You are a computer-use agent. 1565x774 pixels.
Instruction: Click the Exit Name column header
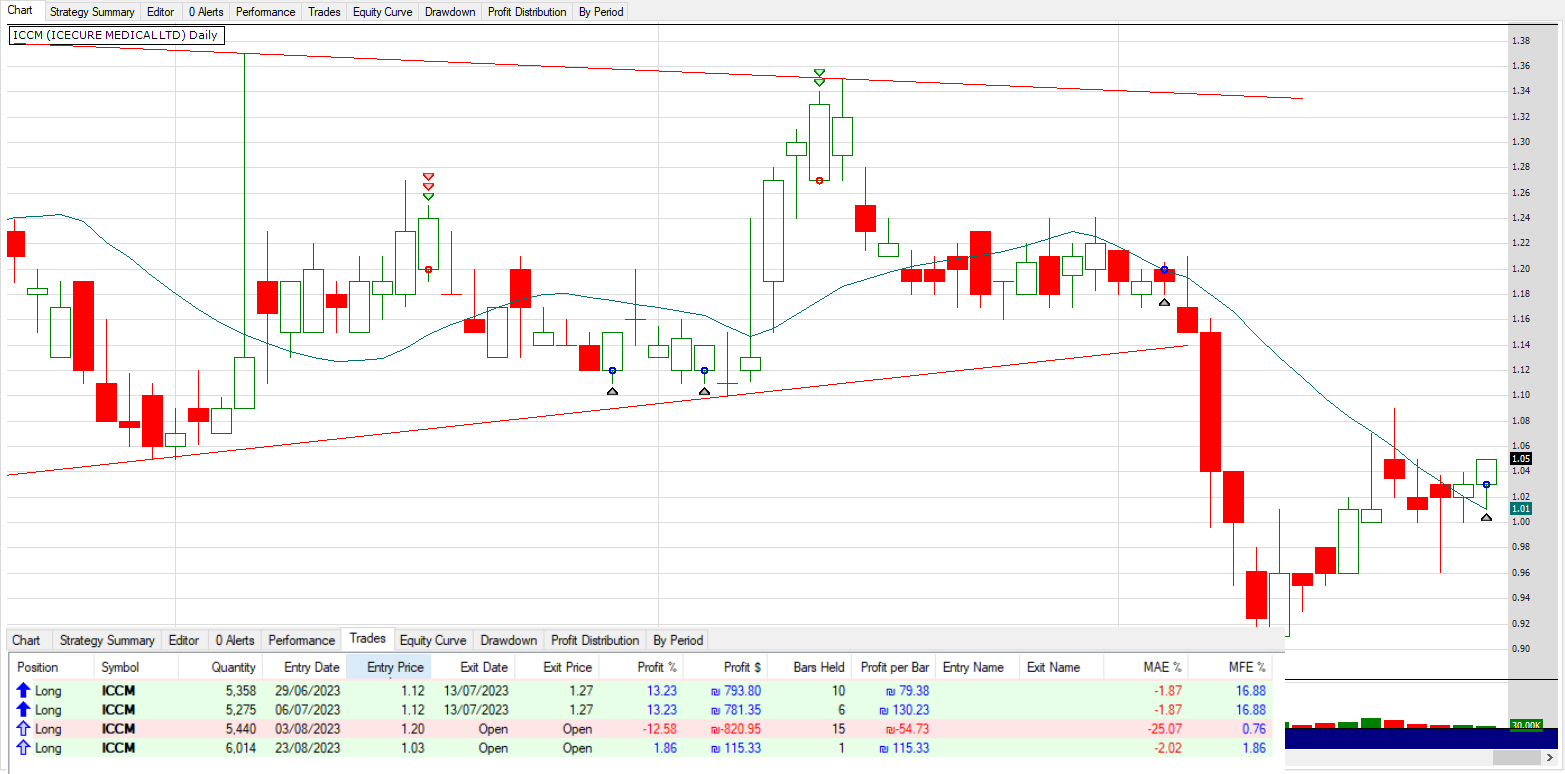[x=1063, y=667]
